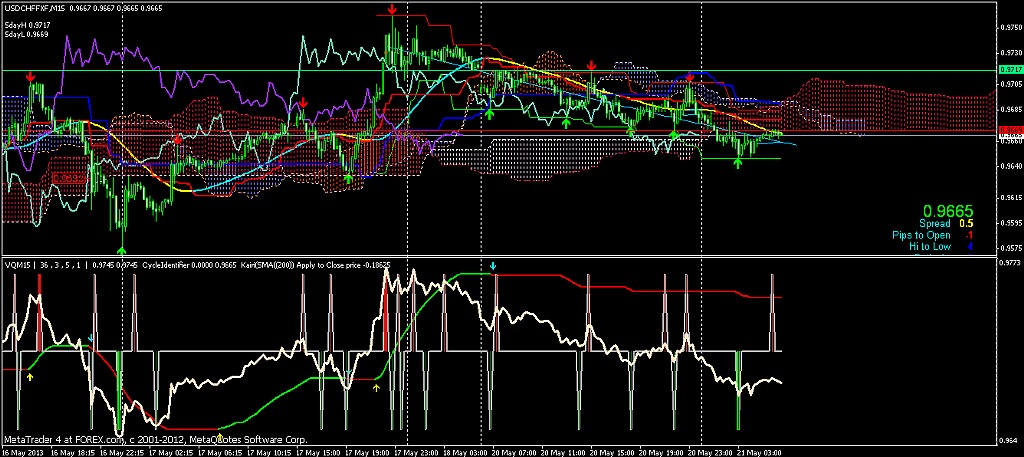1024x457 pixels.
Task: Click the 20 May 07:00 time label
Action: tap(516, 452)
